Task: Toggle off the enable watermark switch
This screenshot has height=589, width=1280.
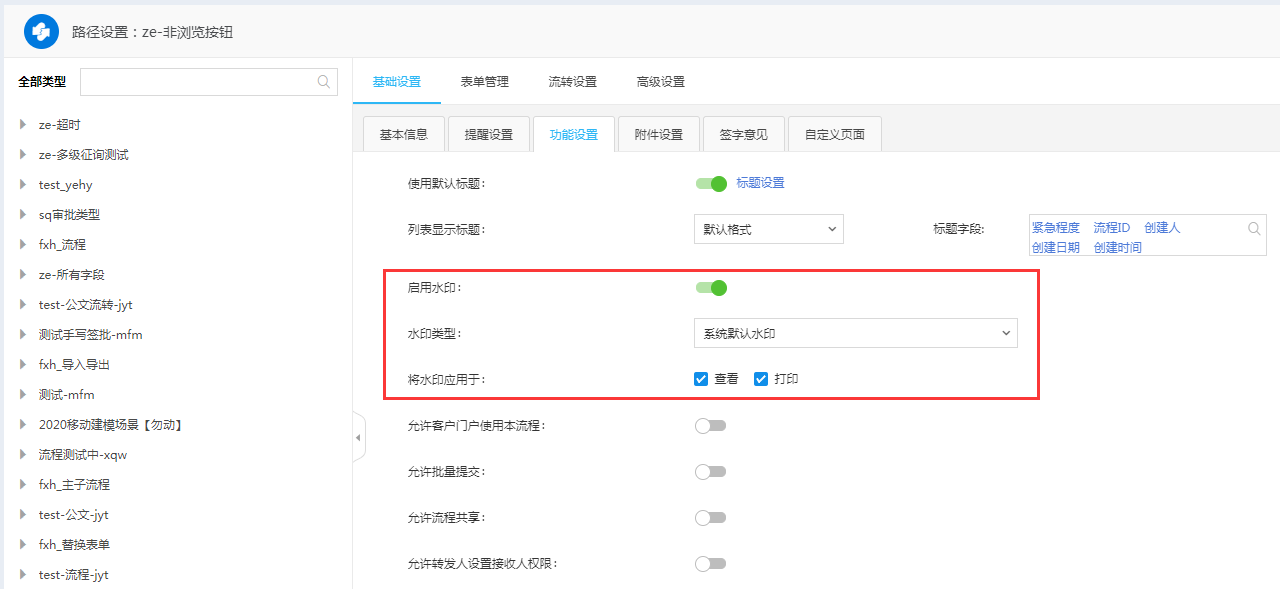Action: pos(711,288)
